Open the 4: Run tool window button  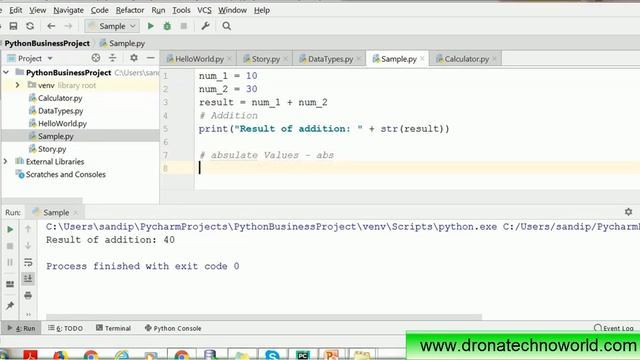[x=22, y=328]
